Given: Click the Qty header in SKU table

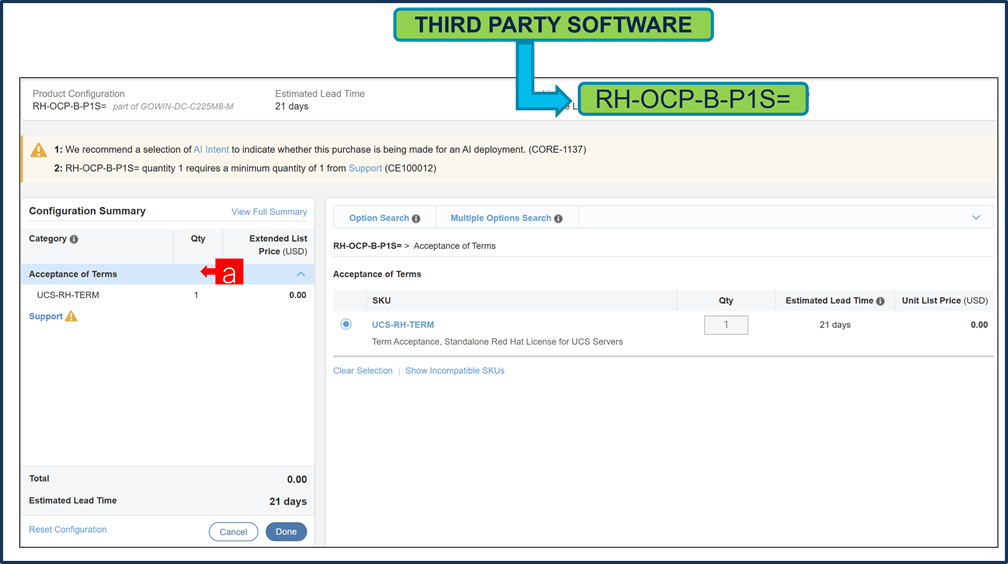Looking at the screenshot, I should click(x=726, y=300).
